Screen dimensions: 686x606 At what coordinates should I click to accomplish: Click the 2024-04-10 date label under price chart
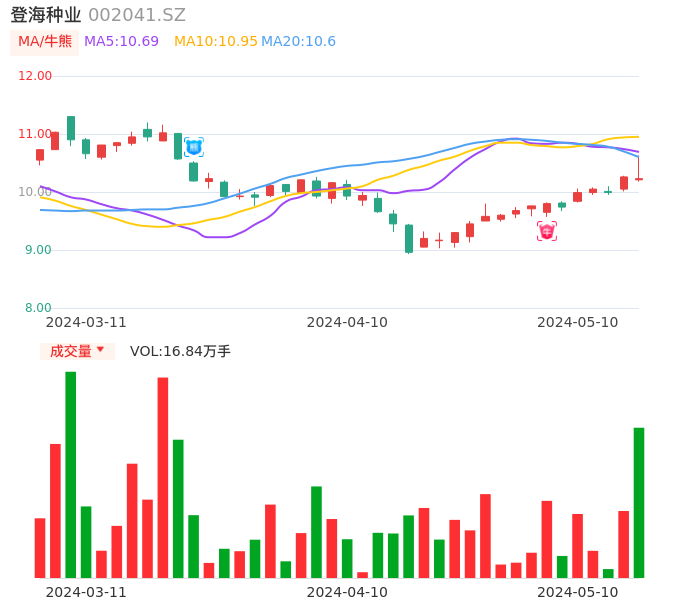coord(347,322)
